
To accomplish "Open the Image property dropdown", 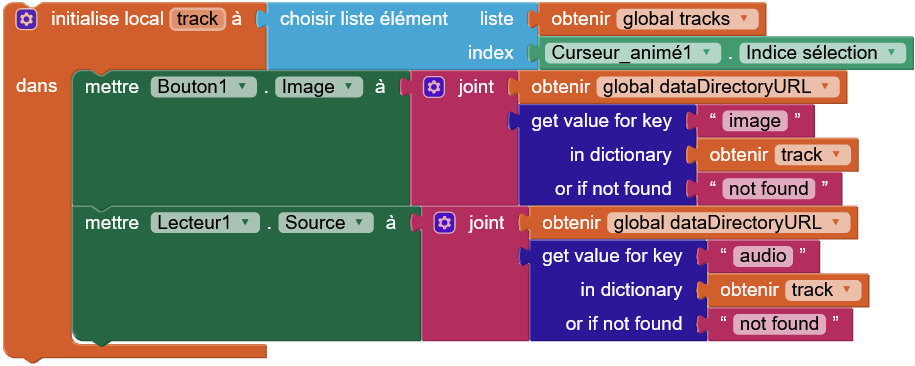I will pyautogui.click(x=319, y=87).
